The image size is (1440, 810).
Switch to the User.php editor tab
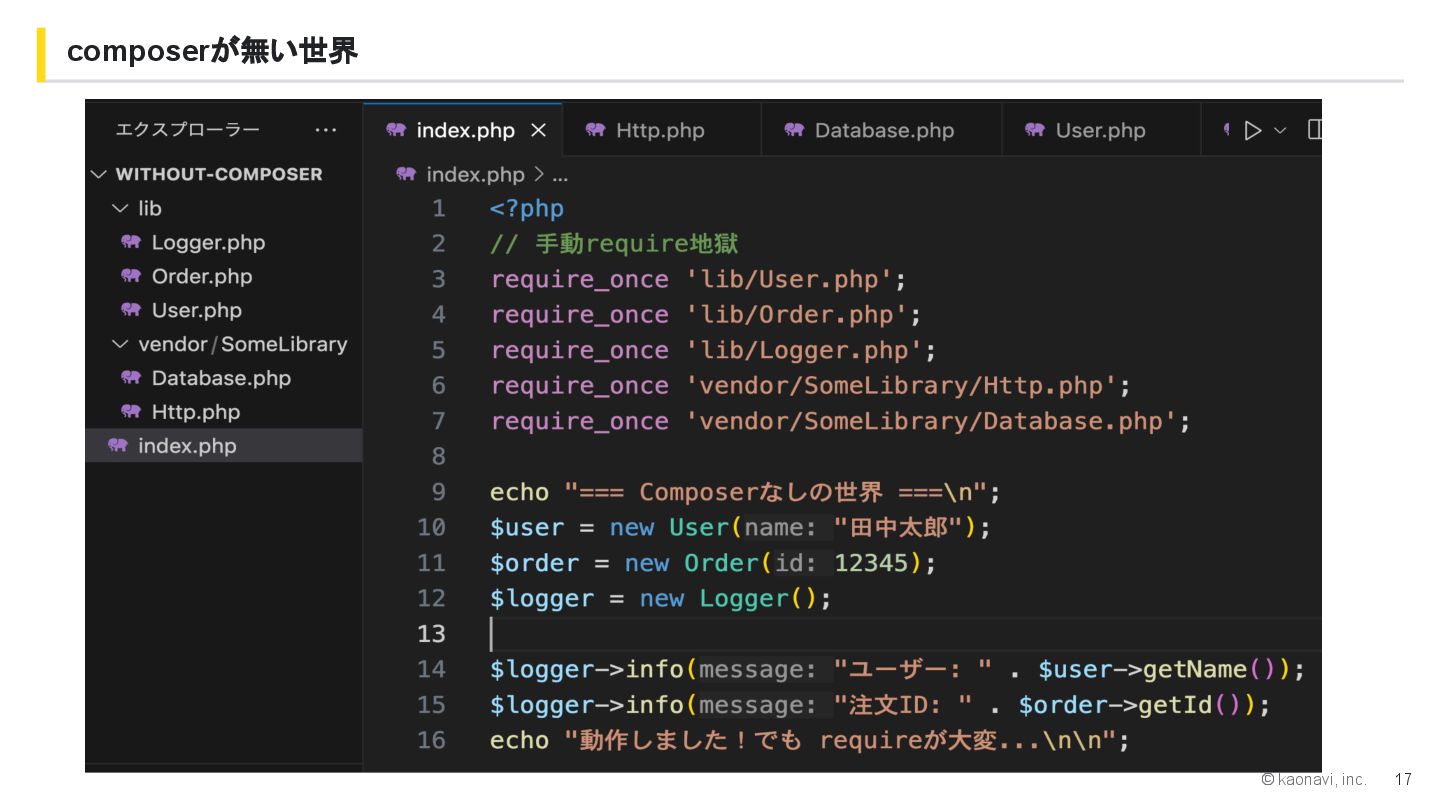click(x=1100, y=130)
